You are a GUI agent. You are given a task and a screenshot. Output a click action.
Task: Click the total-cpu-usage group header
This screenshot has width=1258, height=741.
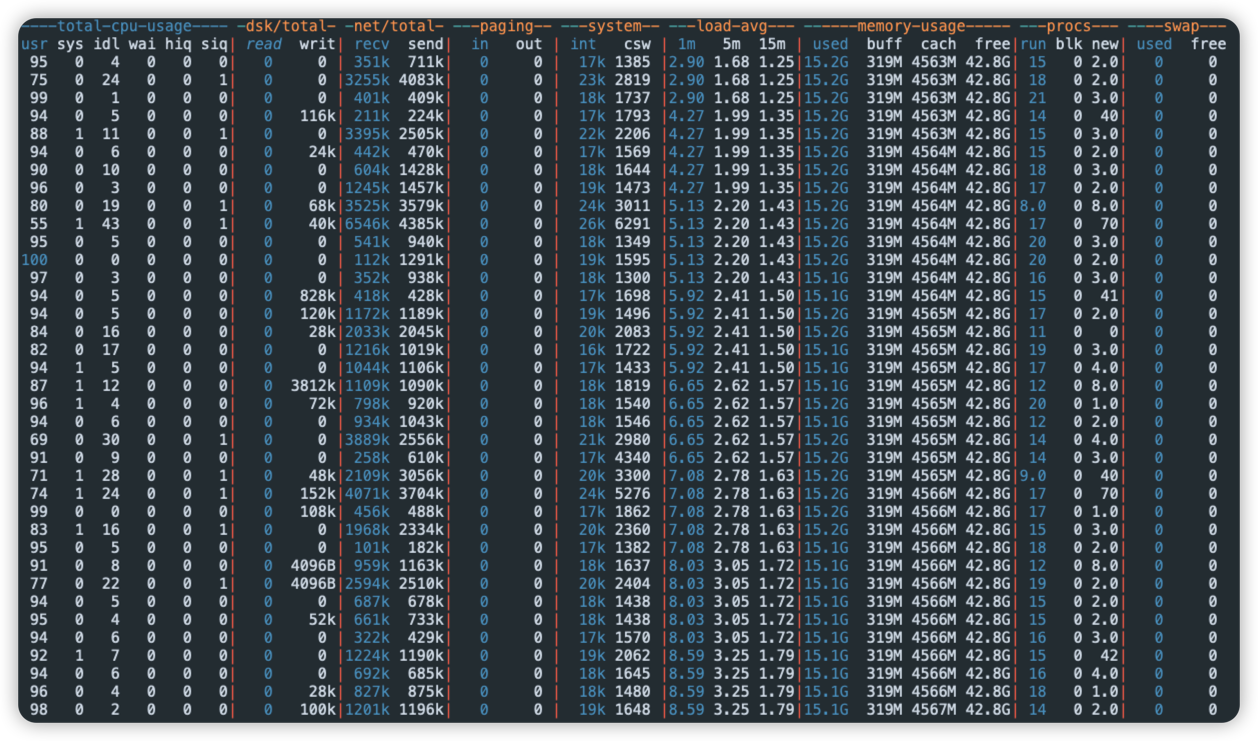[x=124, y=26]
